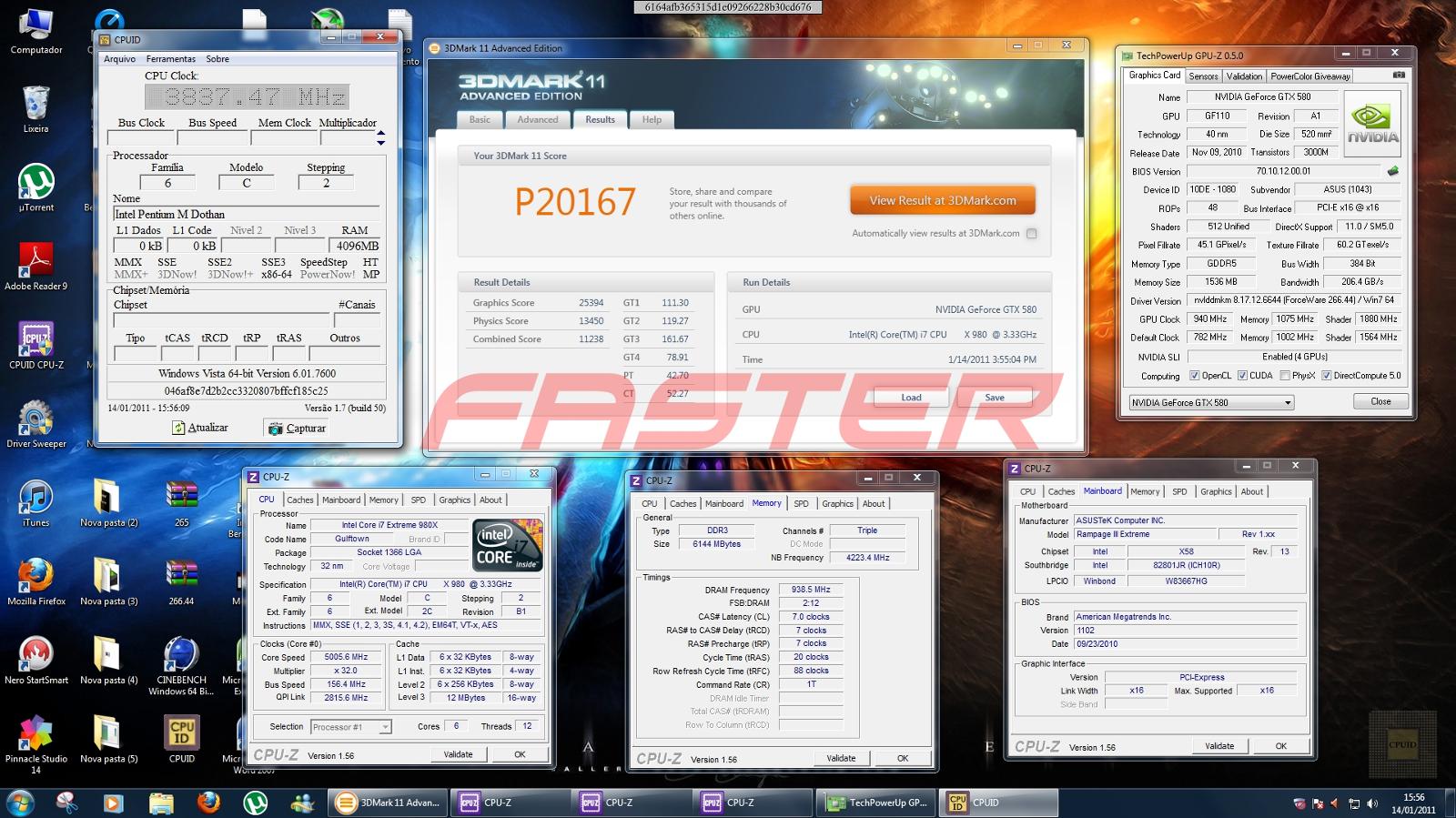The height and width of the screenshot is (818, 1456).
Task: Launch iTunes from the desktop
Action: click(36, 503)
